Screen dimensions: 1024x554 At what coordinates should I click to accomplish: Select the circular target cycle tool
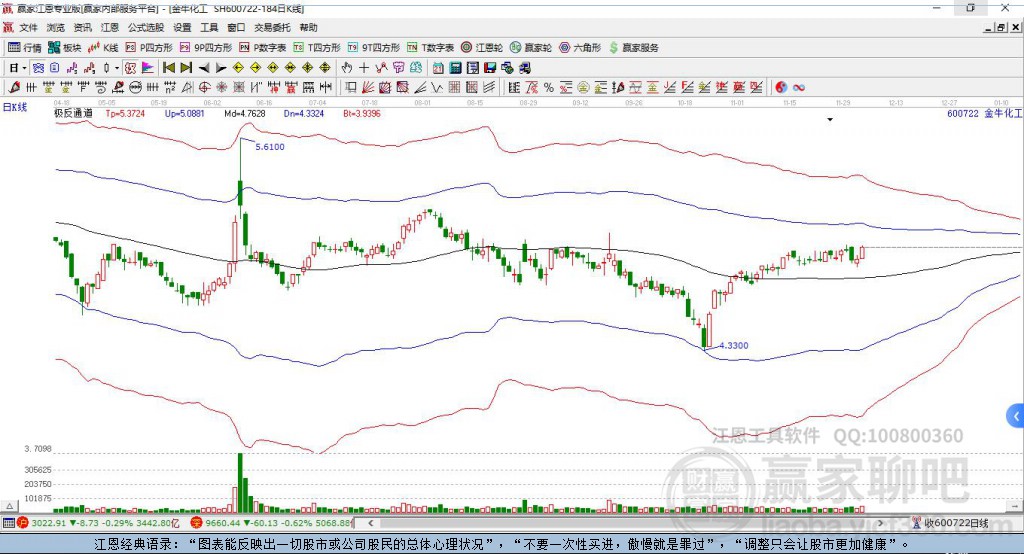[204, 88]
